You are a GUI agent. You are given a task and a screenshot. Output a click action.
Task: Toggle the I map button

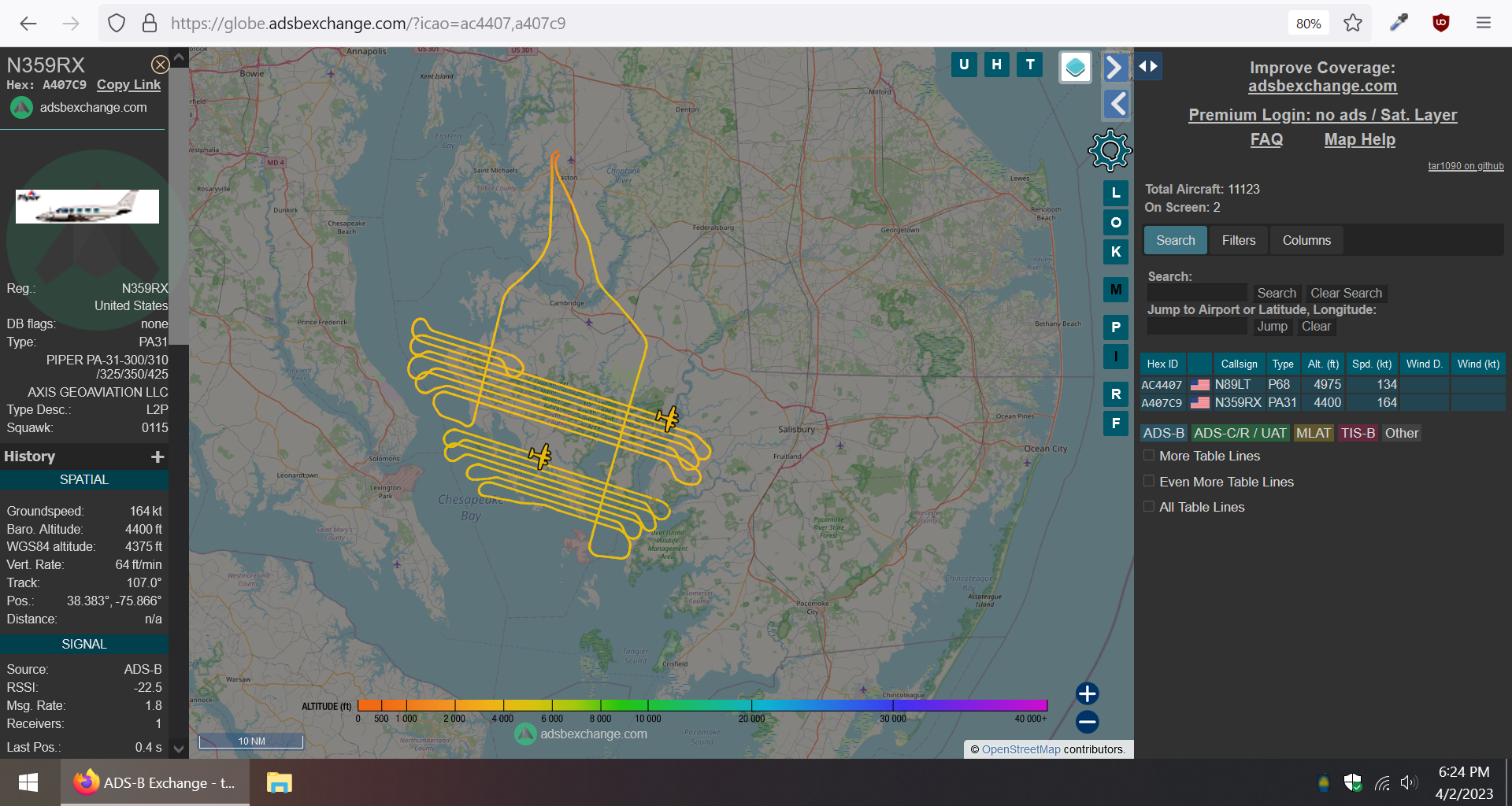[x=1116, y=357]
